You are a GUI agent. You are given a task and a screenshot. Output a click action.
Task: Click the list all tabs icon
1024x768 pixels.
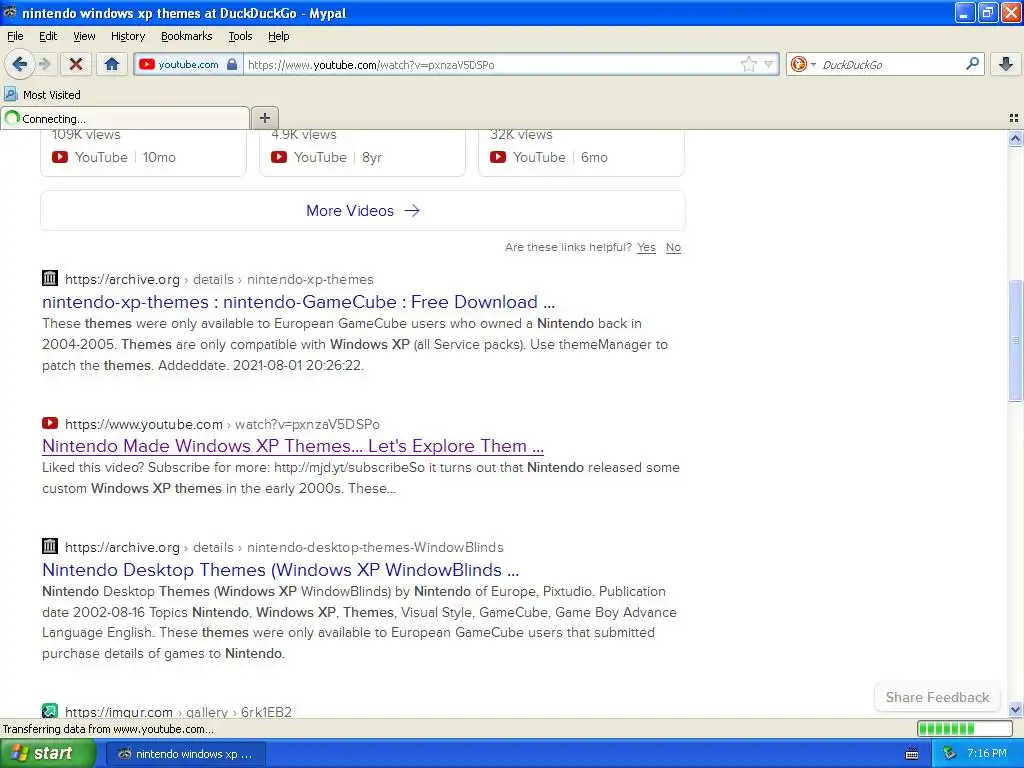pos(1014,118)
